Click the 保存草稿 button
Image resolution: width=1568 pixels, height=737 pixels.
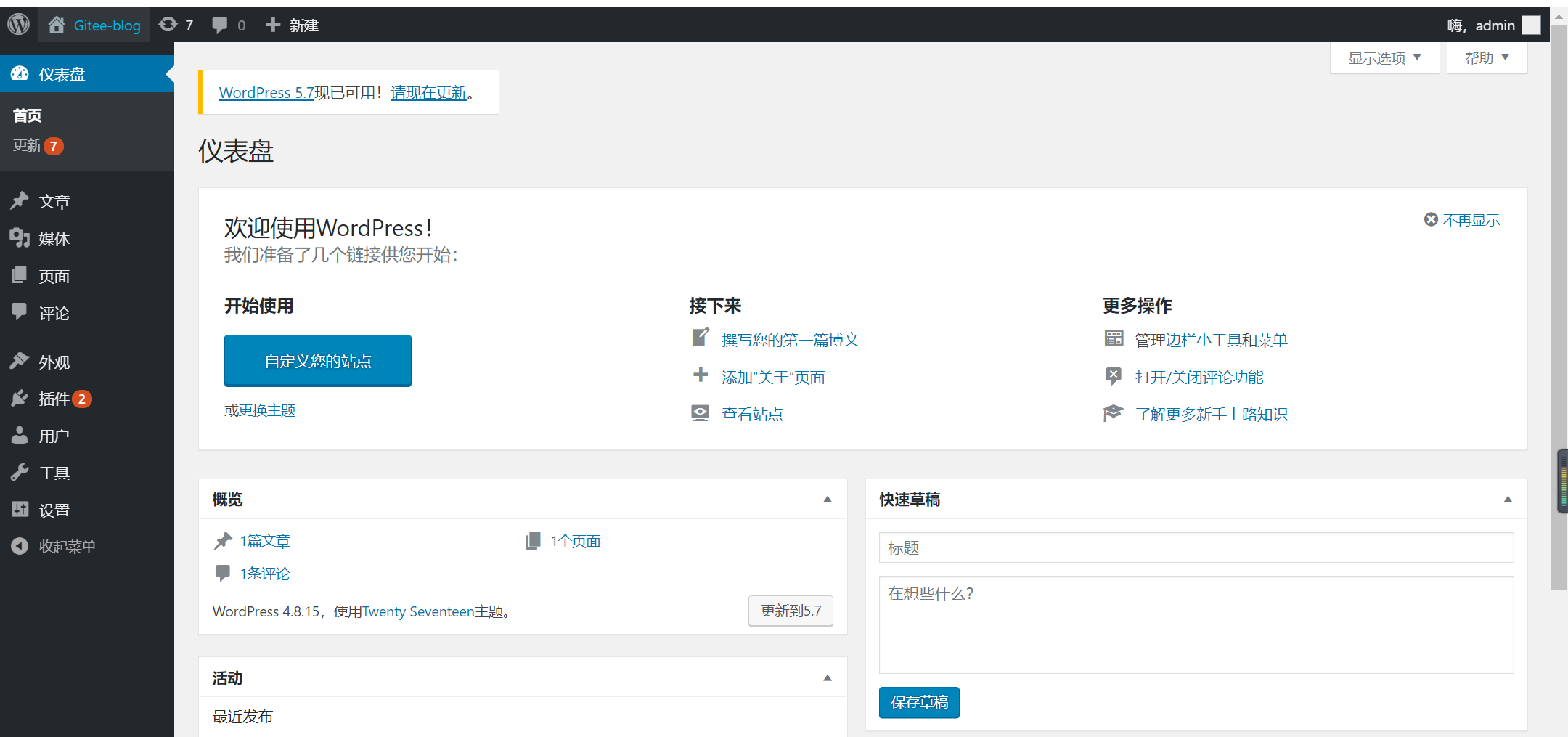919,702
